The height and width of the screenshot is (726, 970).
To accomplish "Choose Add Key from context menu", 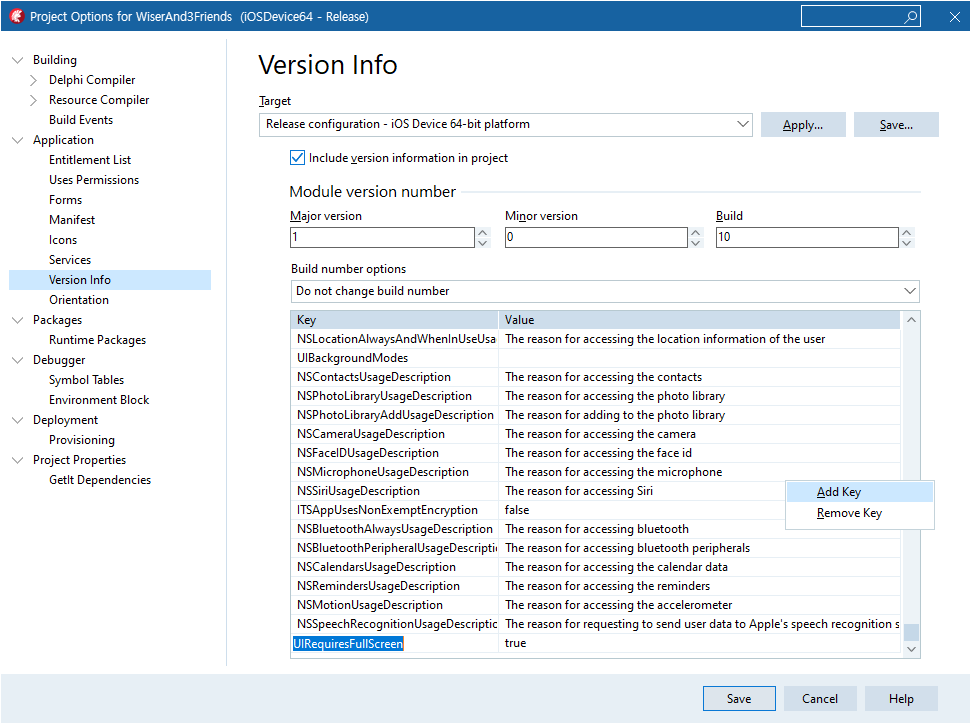I will tap(860, 492).
